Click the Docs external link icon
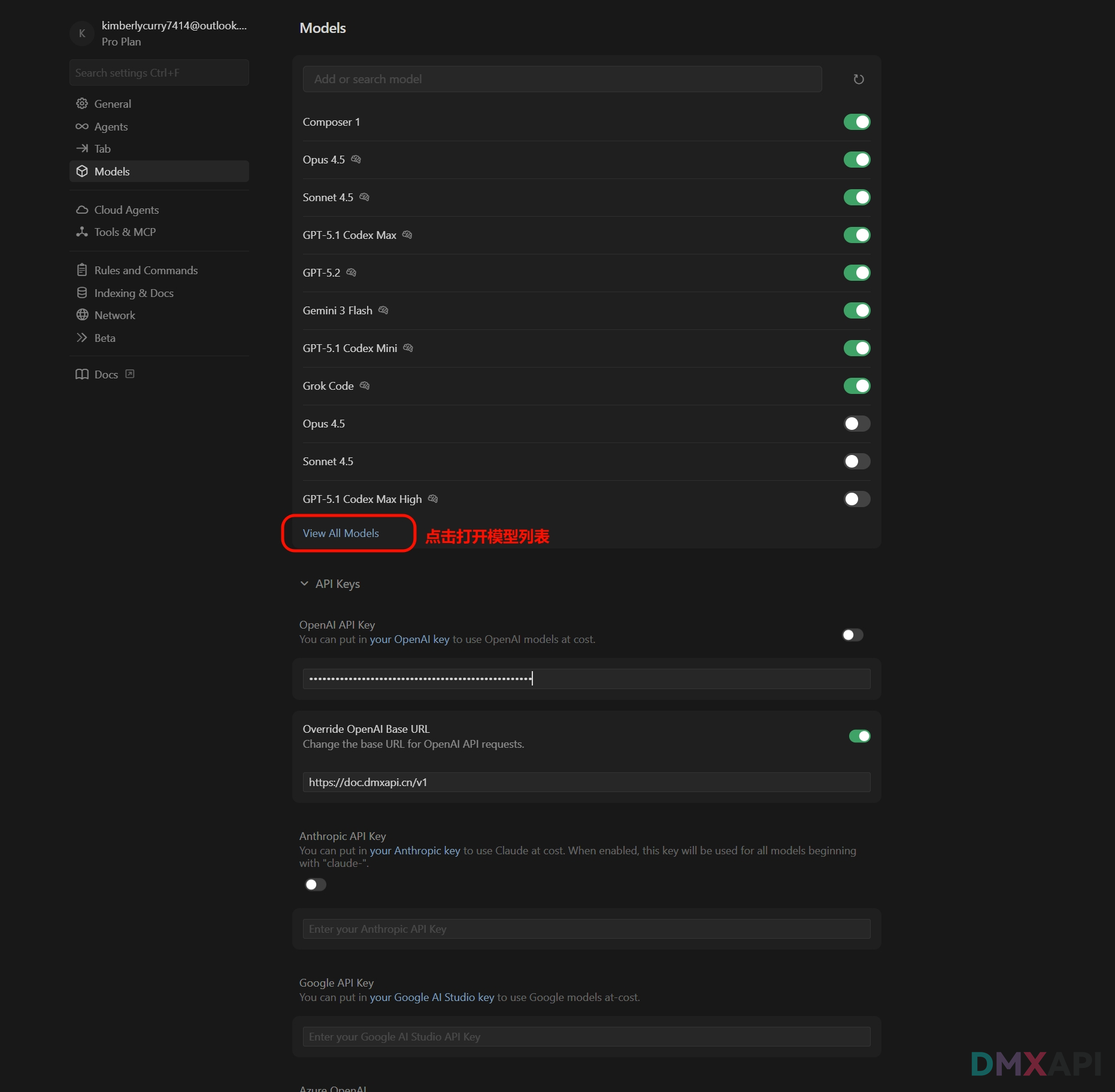The image size is (1115, 1092). point(130,374)
